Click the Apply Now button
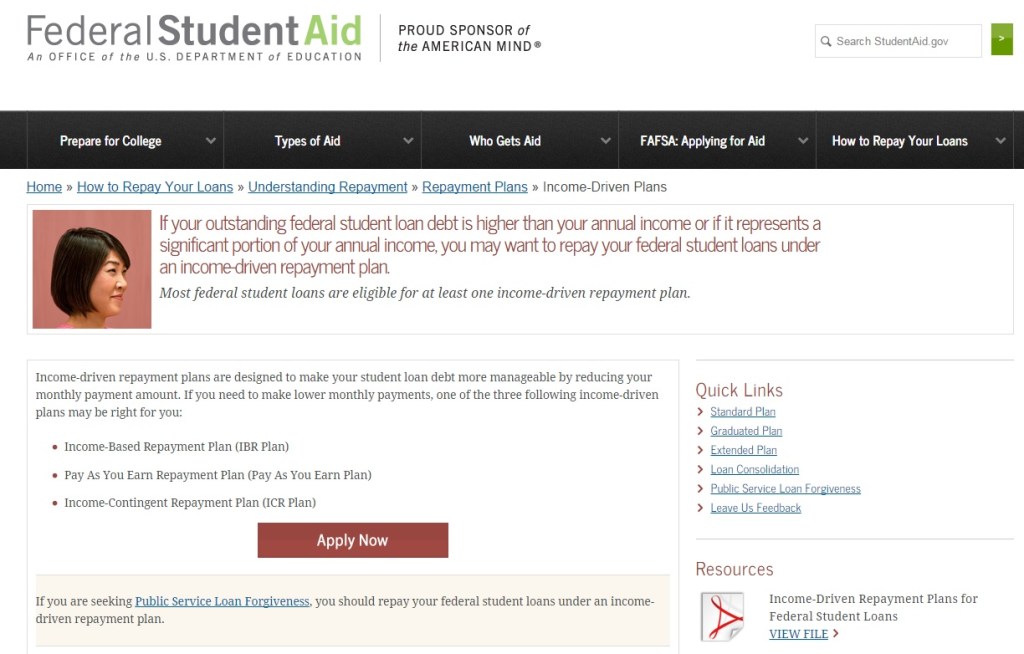Screen dimensions: 1024x654 point(352,540)
